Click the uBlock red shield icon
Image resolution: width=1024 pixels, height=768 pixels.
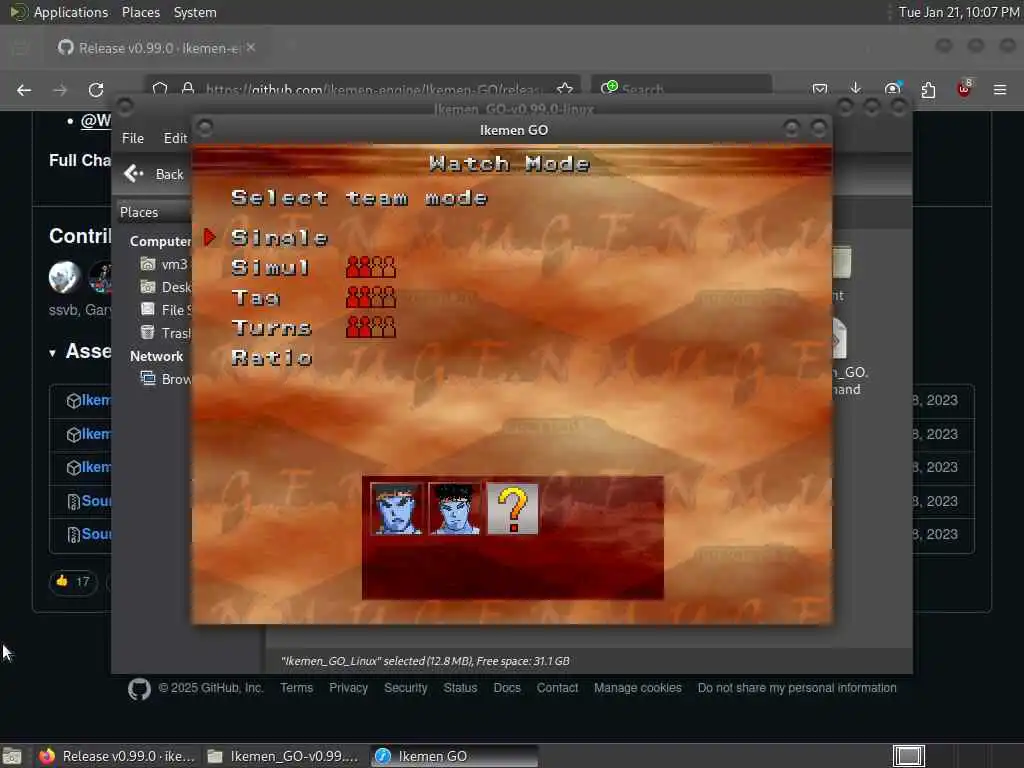[x=965, y=89]
